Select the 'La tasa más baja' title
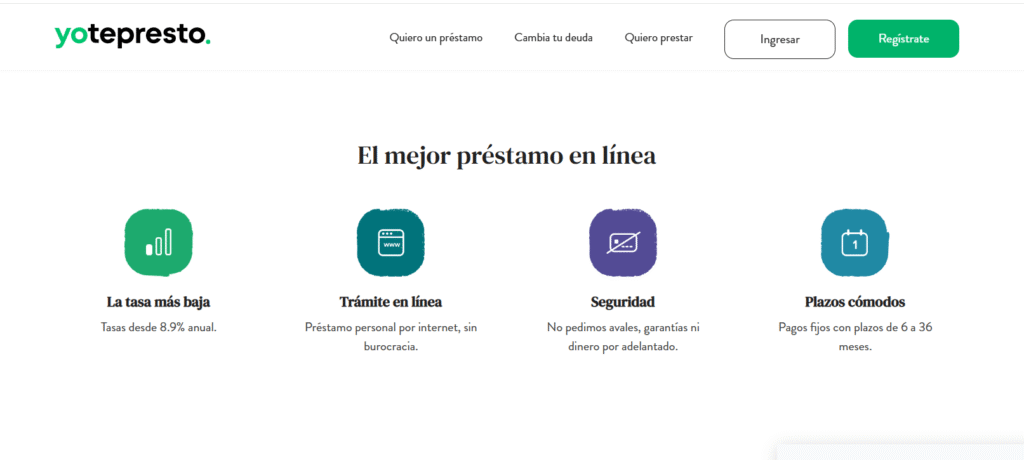This screenshot has width=1024, height=460. [159, 303]
